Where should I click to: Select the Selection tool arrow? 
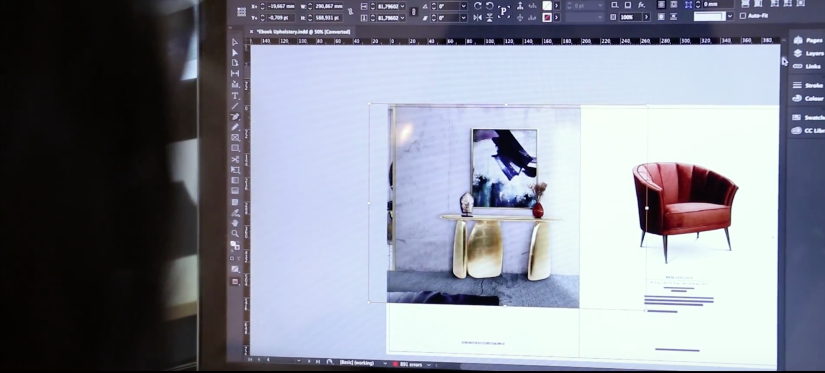[235, 43]
